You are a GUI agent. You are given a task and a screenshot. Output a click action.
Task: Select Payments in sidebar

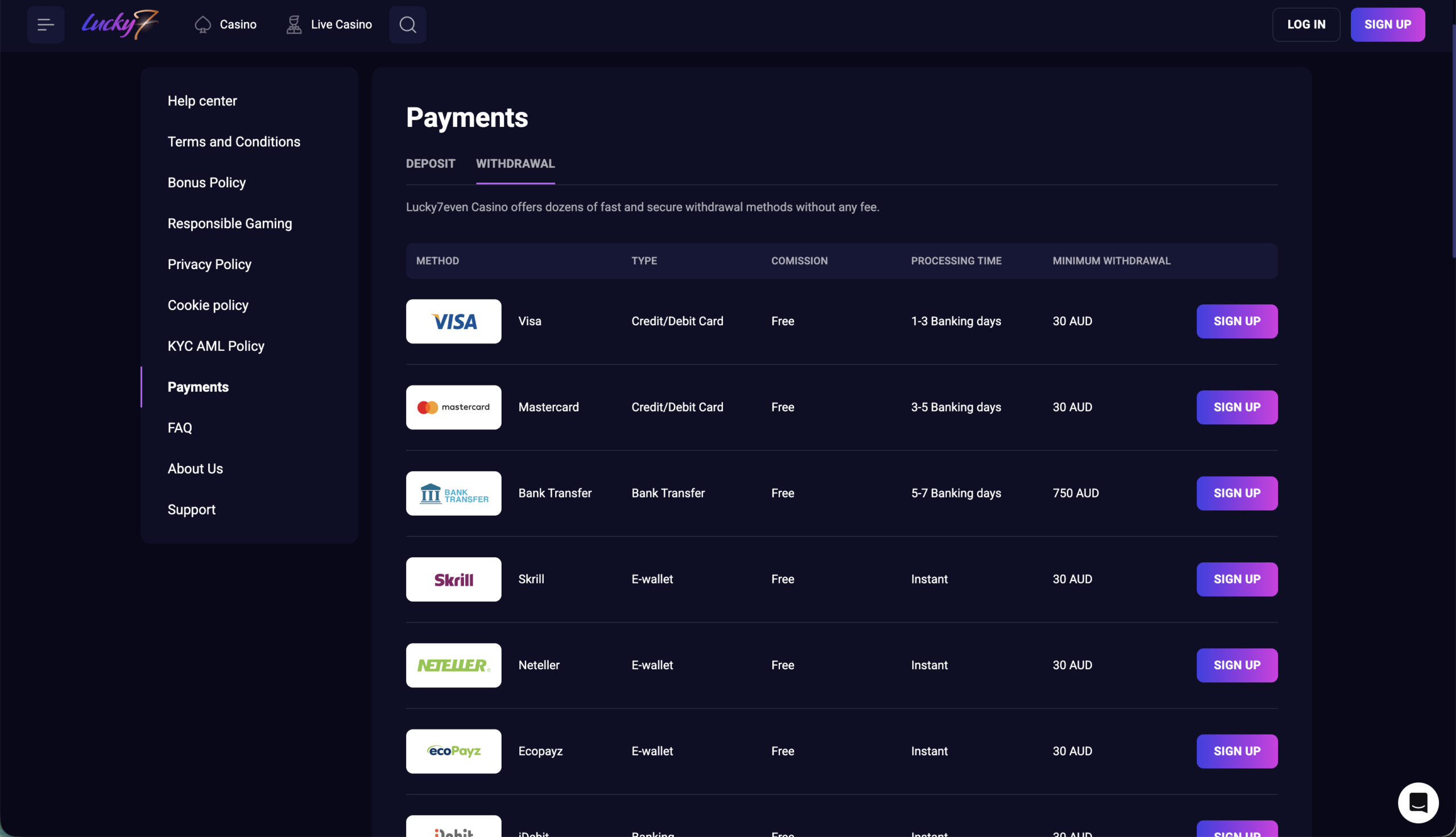[198, 387]
